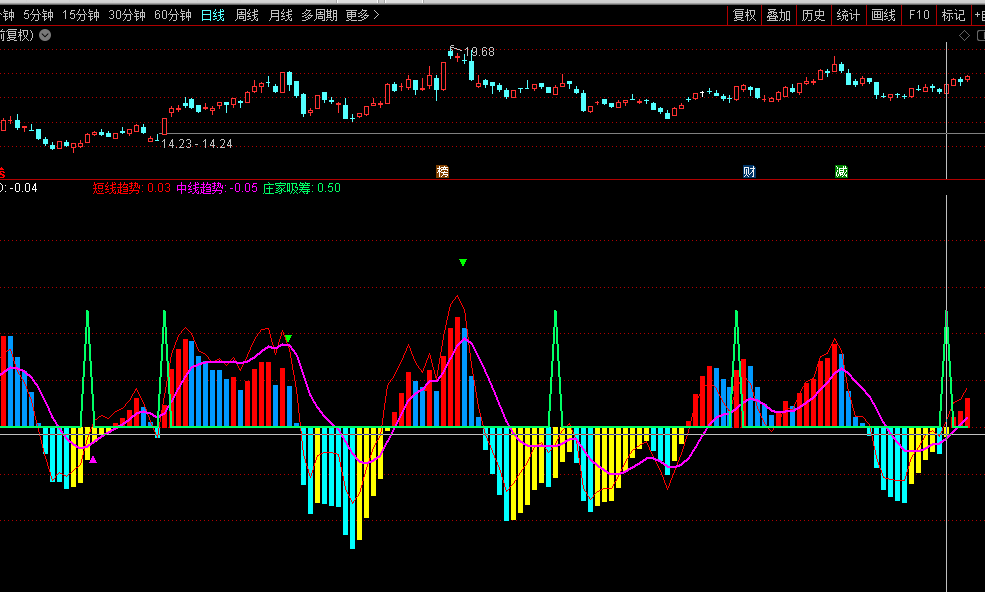Toggle the 画线 drawing tools
985x592 pixels.
(883, 15)
